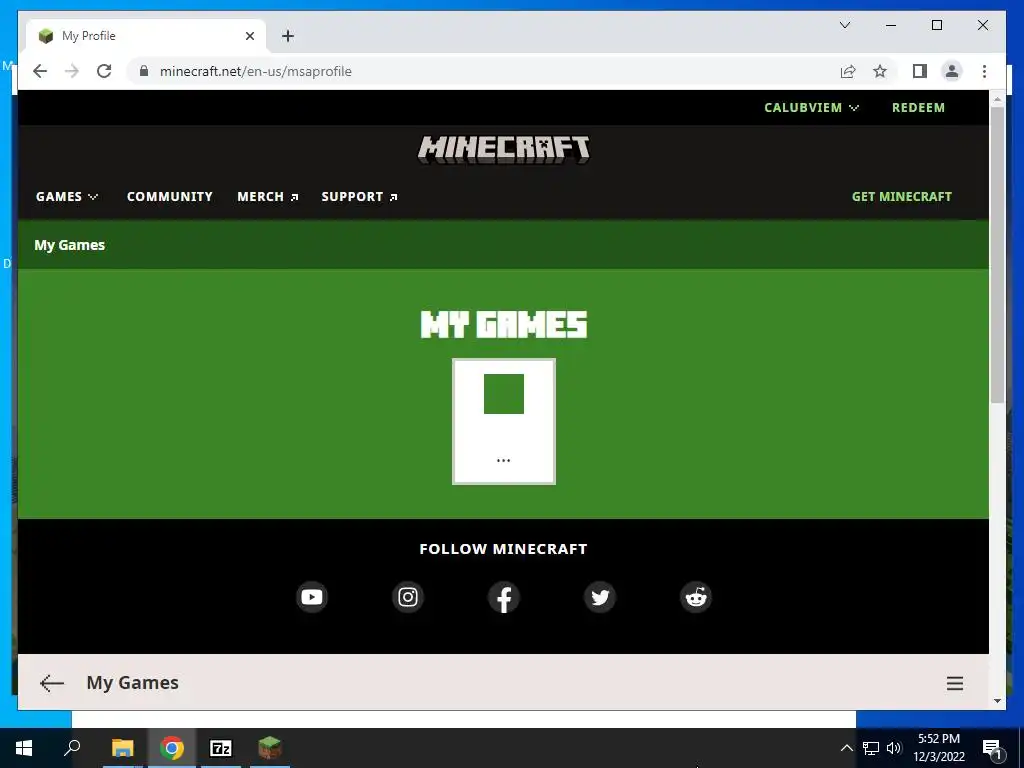Open Chrome side panel icon
The width and height of the screenshot is (1024, 768).
point(920,71)
